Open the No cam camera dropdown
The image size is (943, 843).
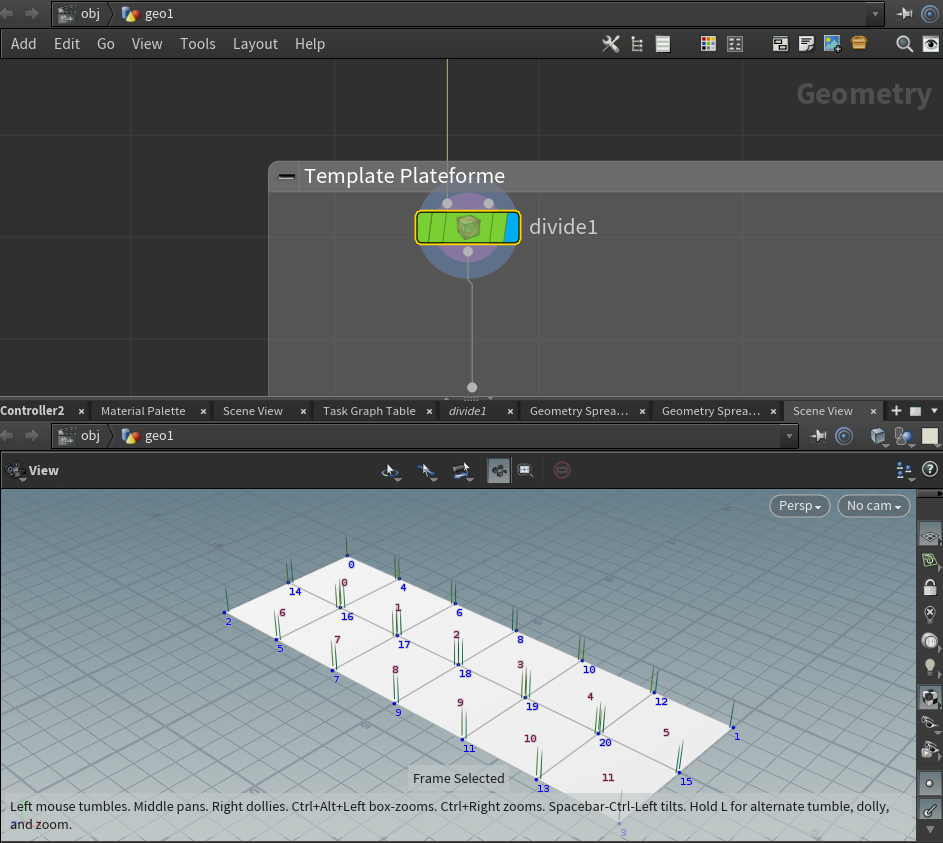[873, 506]
